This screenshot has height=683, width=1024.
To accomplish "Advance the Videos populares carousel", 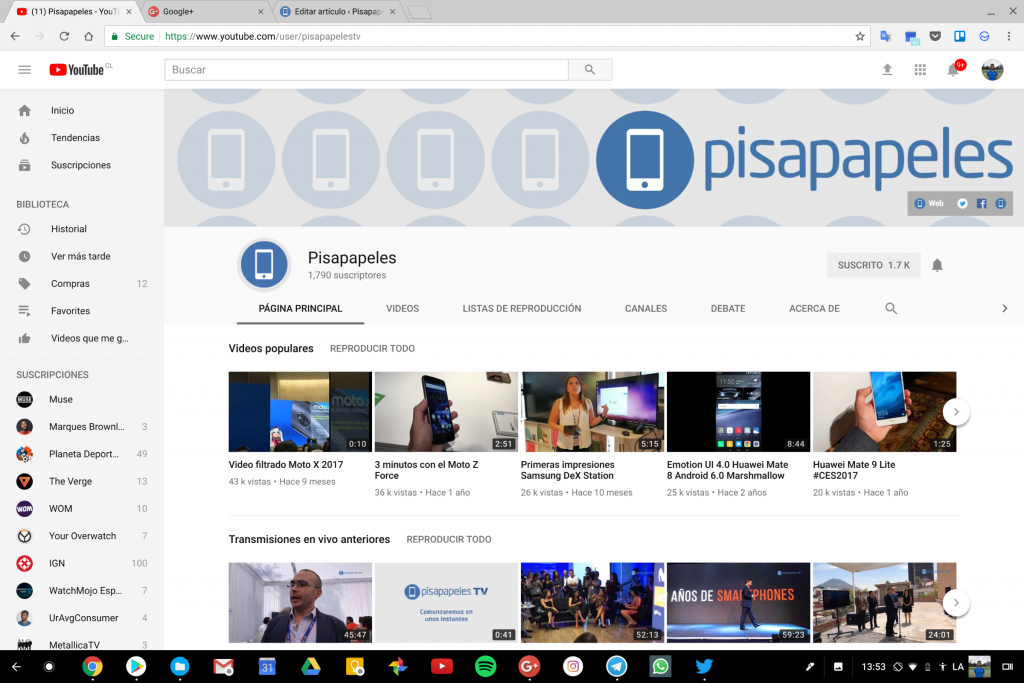I will coord(956,412).
